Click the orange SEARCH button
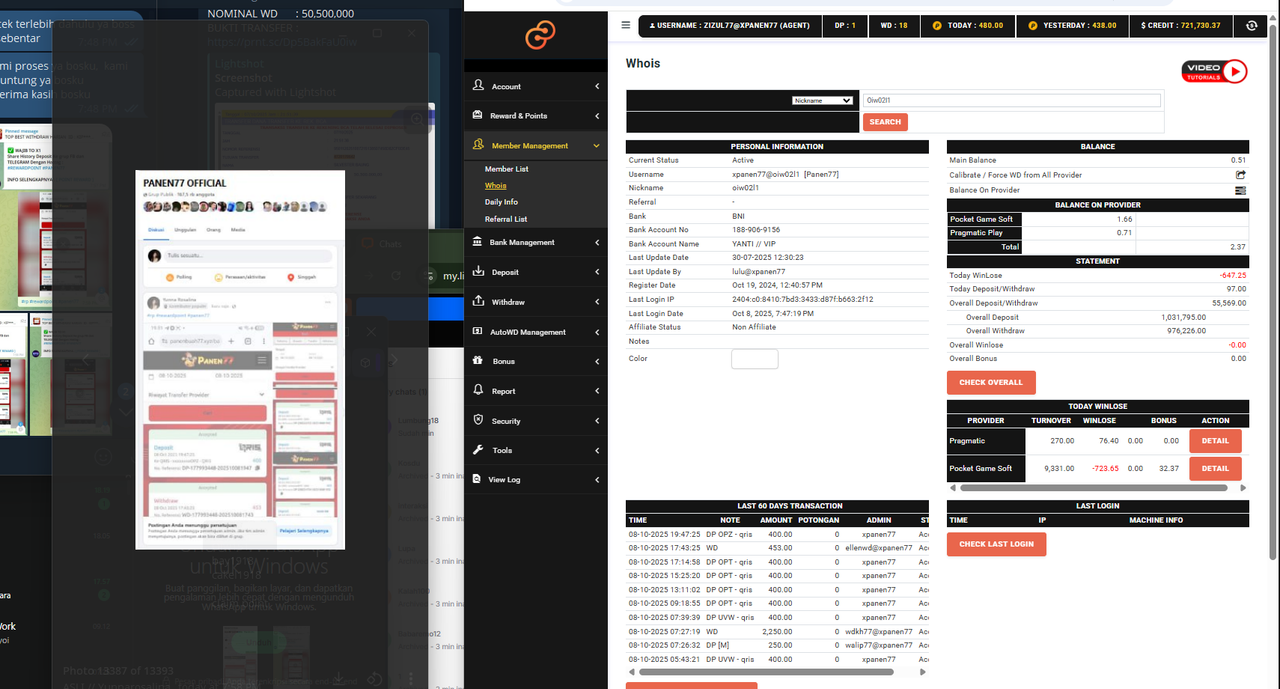 tap(885, 122)
